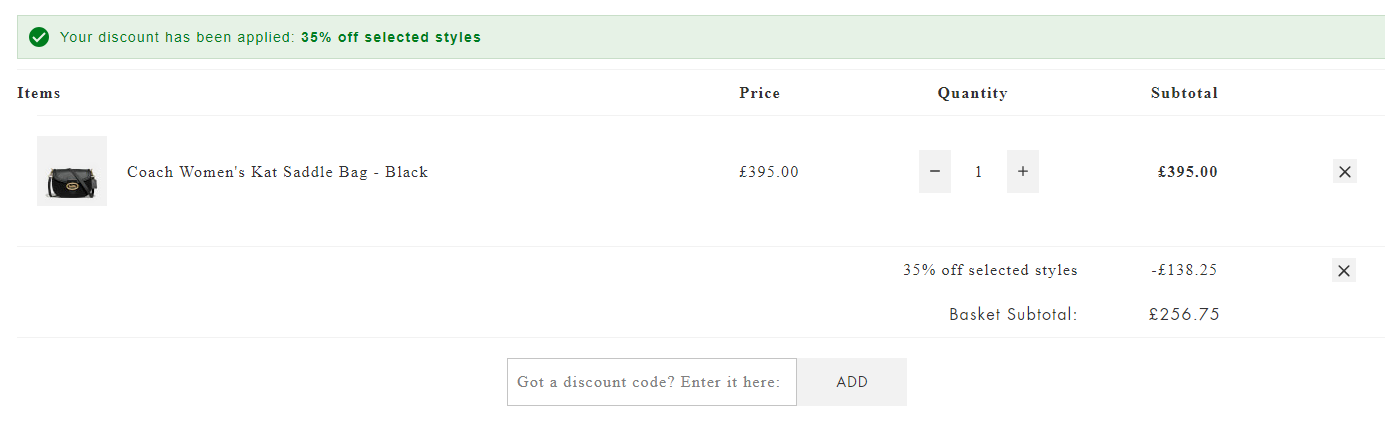The height and width of the screenshot is (424, 1385).
Task: Click the bold £395.00 item subtotal
Action: pyautogui.click(x=1187, y=172)
